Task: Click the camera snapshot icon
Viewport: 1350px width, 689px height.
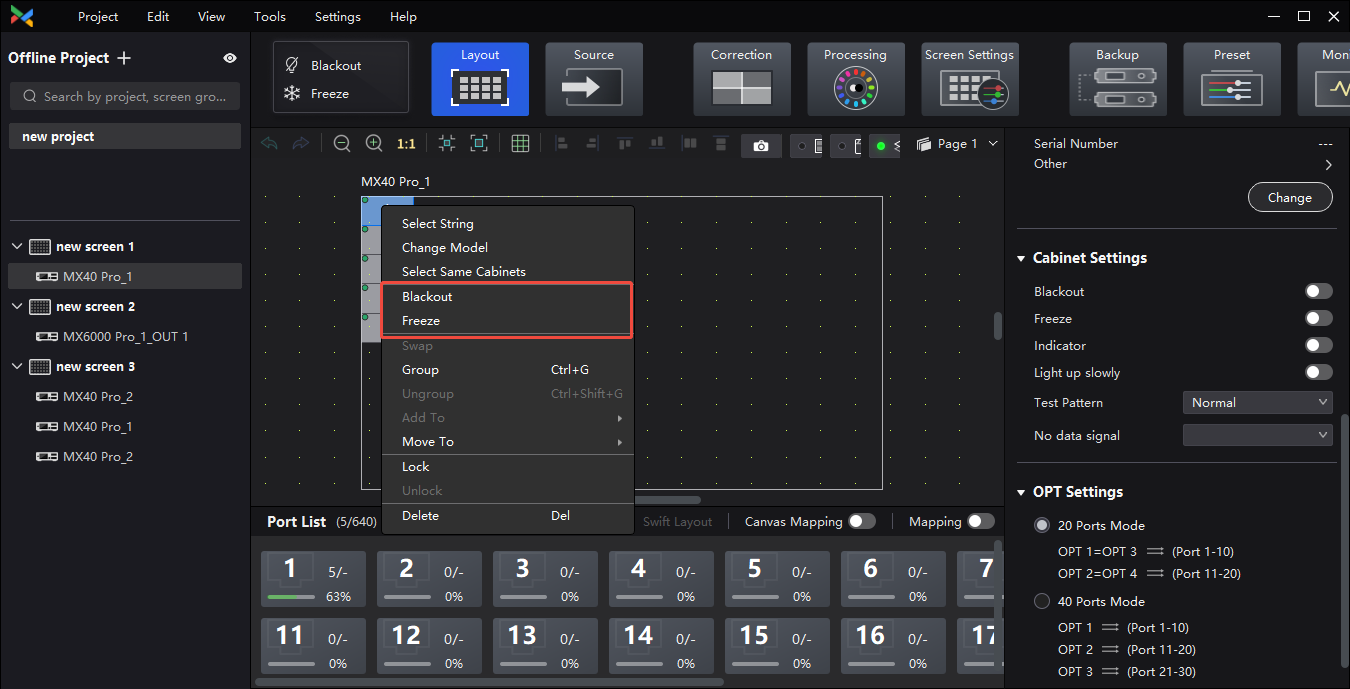Action: tap(762, 146)
